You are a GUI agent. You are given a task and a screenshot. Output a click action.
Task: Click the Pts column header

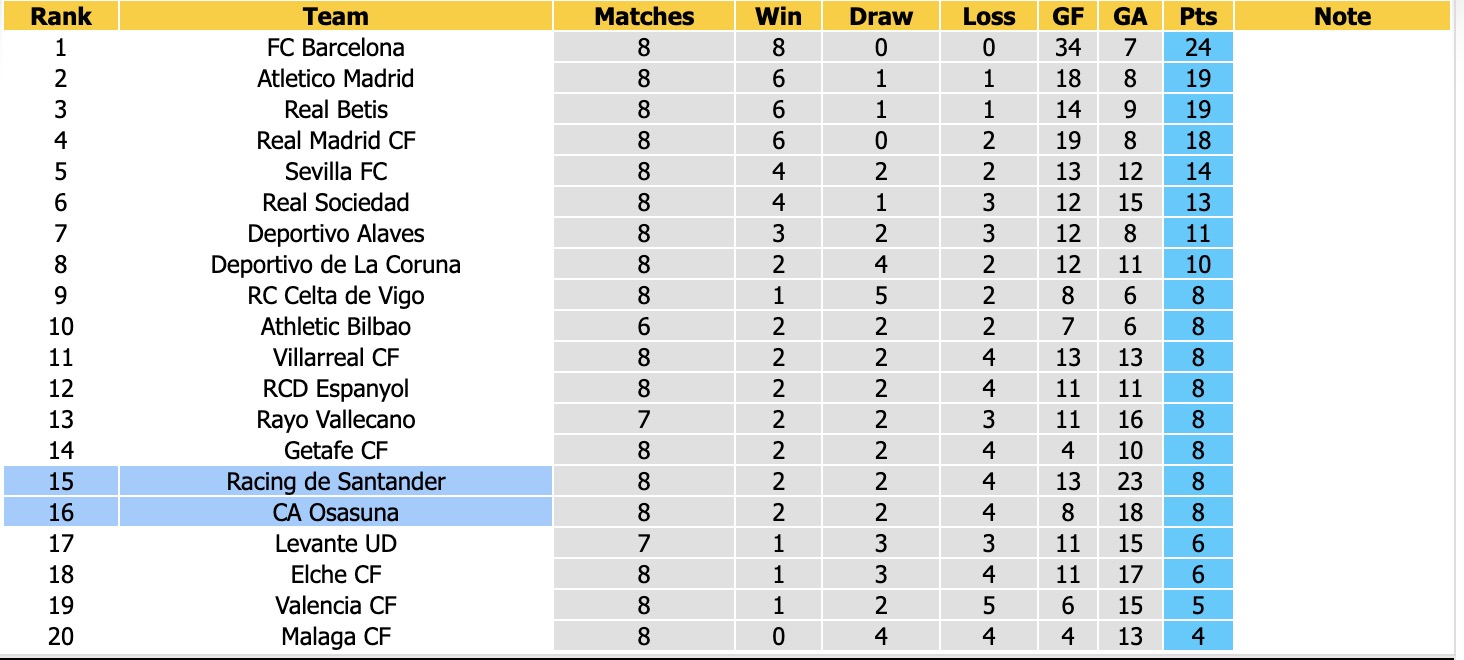(x=1198, y=16)
